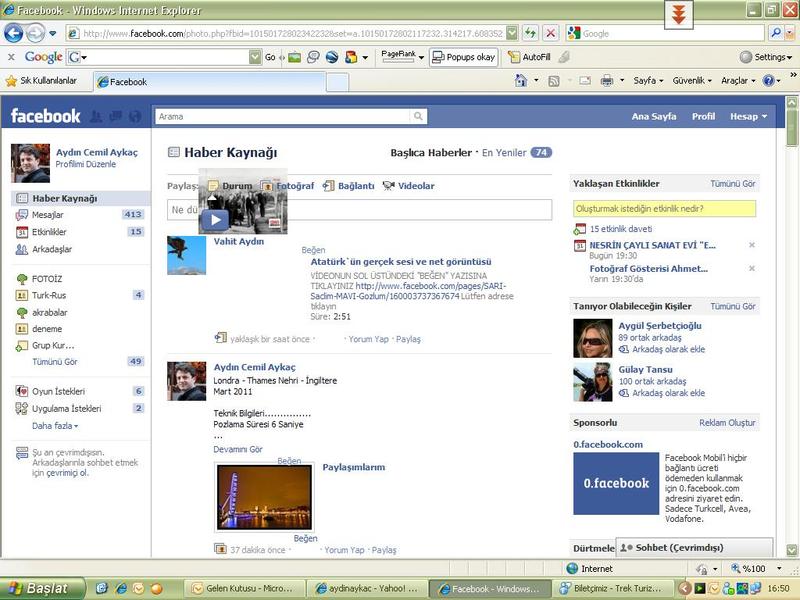Click the Google toolbar AutoFill icon
800x600 pixels.
529,57
